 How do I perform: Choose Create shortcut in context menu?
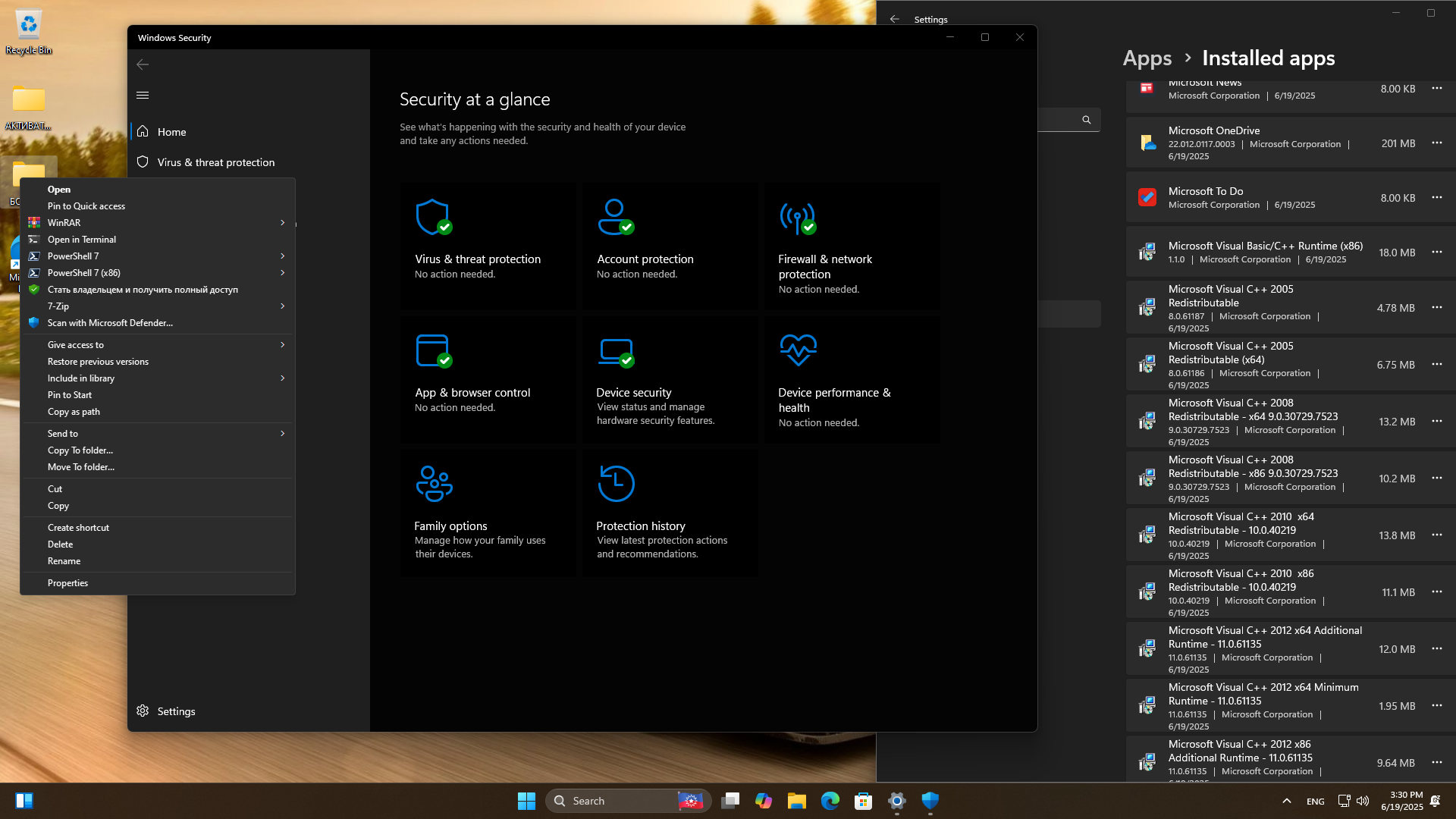tap(158, 528)
